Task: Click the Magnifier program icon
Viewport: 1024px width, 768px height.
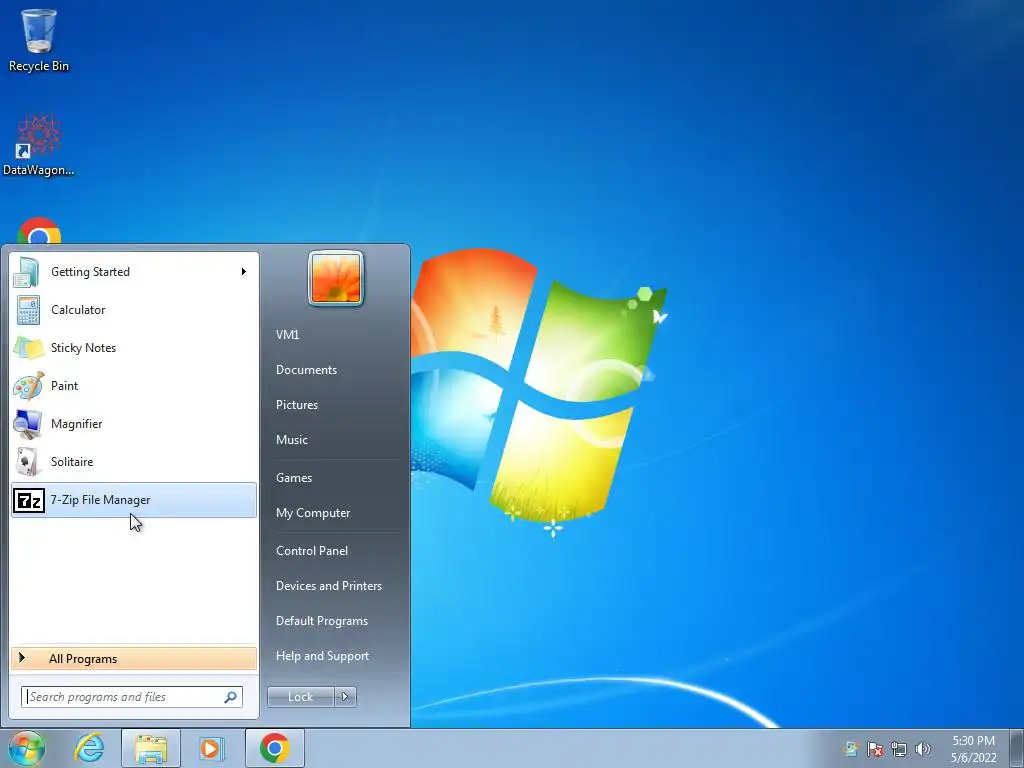Action: (28, 424)
